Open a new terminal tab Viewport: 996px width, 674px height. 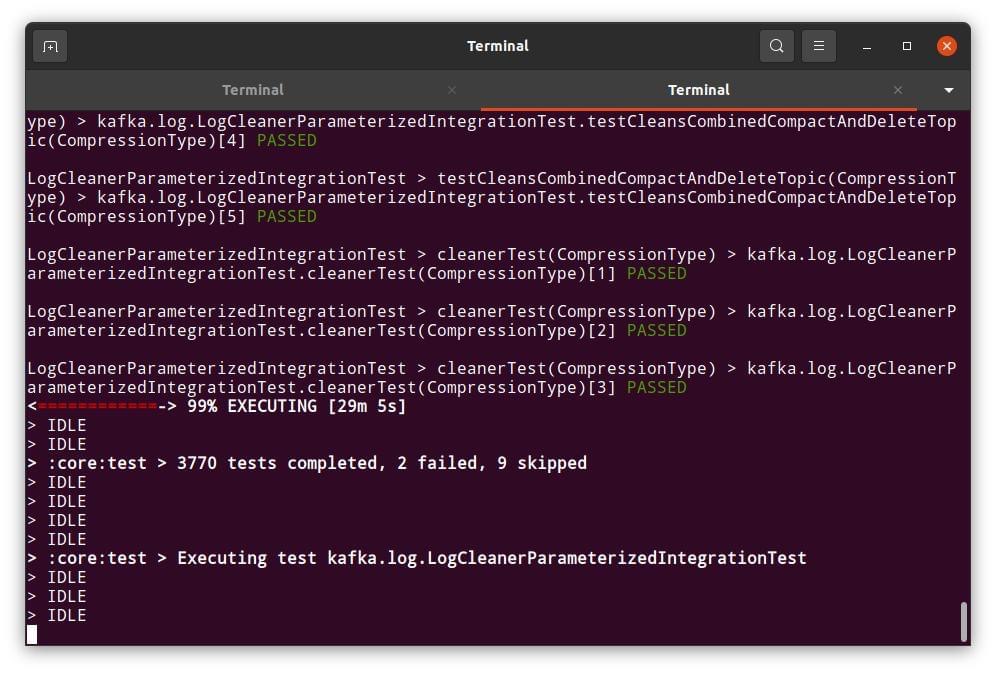(x=50, y=46)
